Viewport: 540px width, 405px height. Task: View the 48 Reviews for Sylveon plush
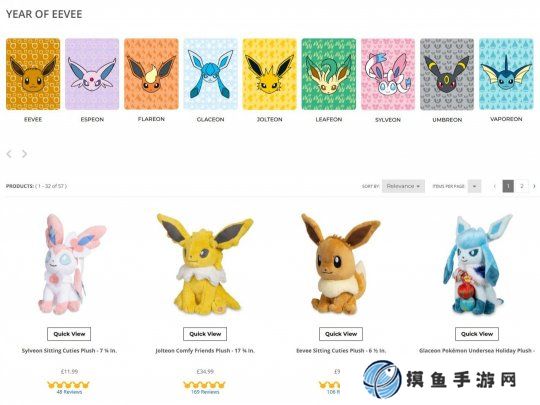pos(69,392)
